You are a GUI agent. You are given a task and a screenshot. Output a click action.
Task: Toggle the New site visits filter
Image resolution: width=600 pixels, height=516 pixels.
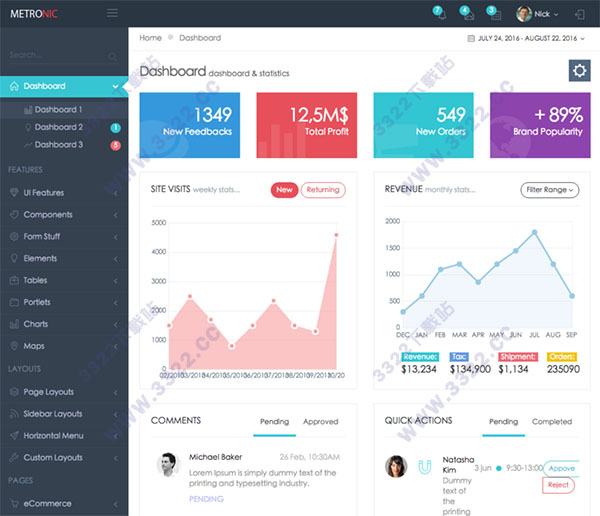pos(284,190)
